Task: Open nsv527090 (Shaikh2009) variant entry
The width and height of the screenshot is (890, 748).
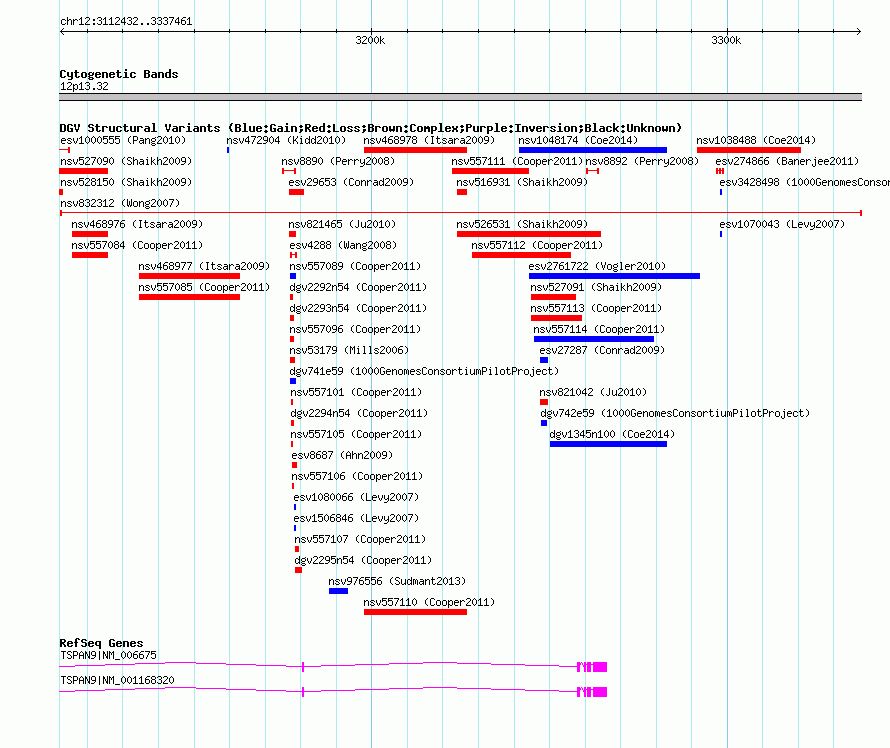Action: (x=126, y=161)
